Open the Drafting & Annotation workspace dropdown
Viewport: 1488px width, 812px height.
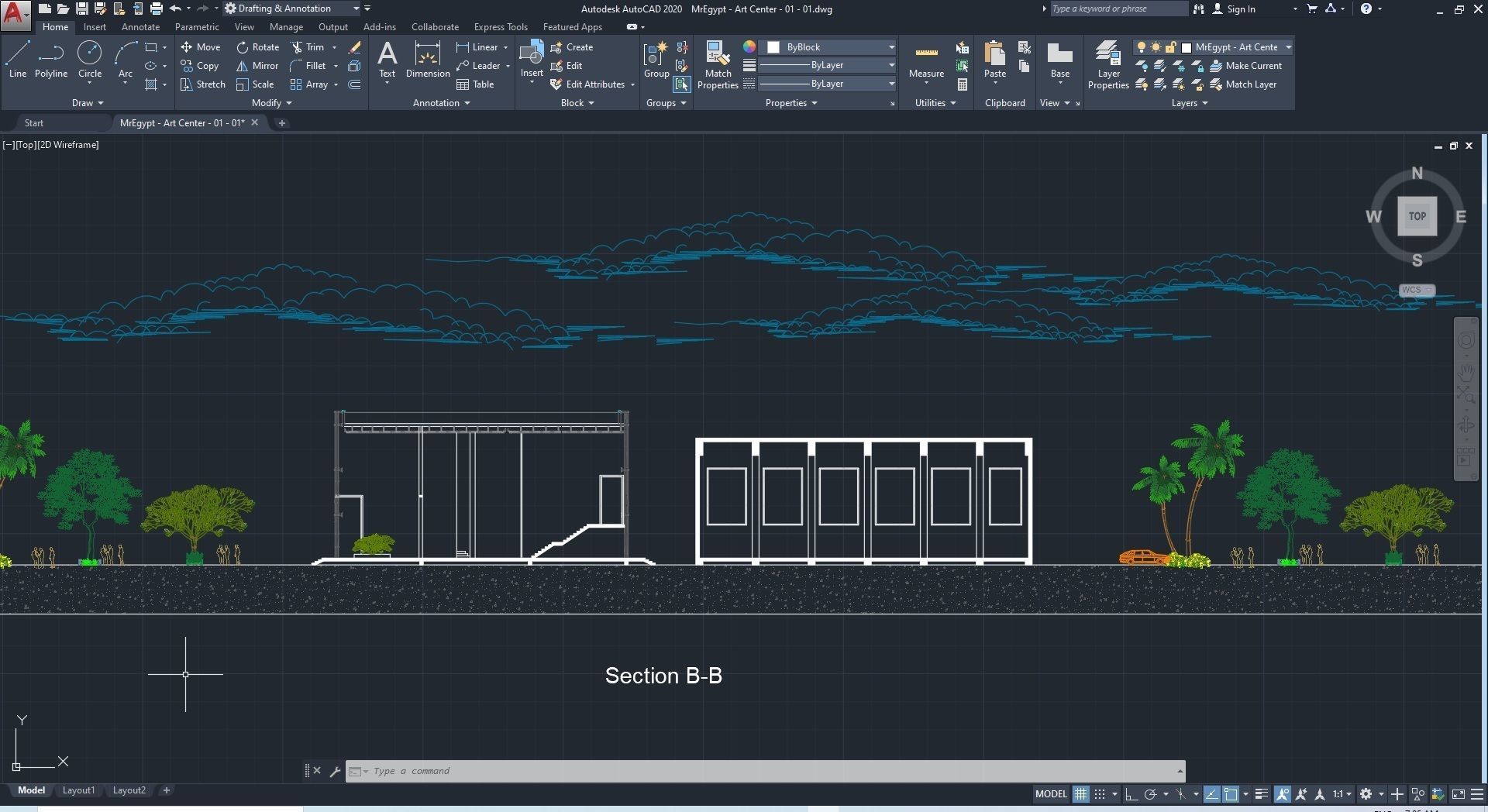tap(291, 9)
